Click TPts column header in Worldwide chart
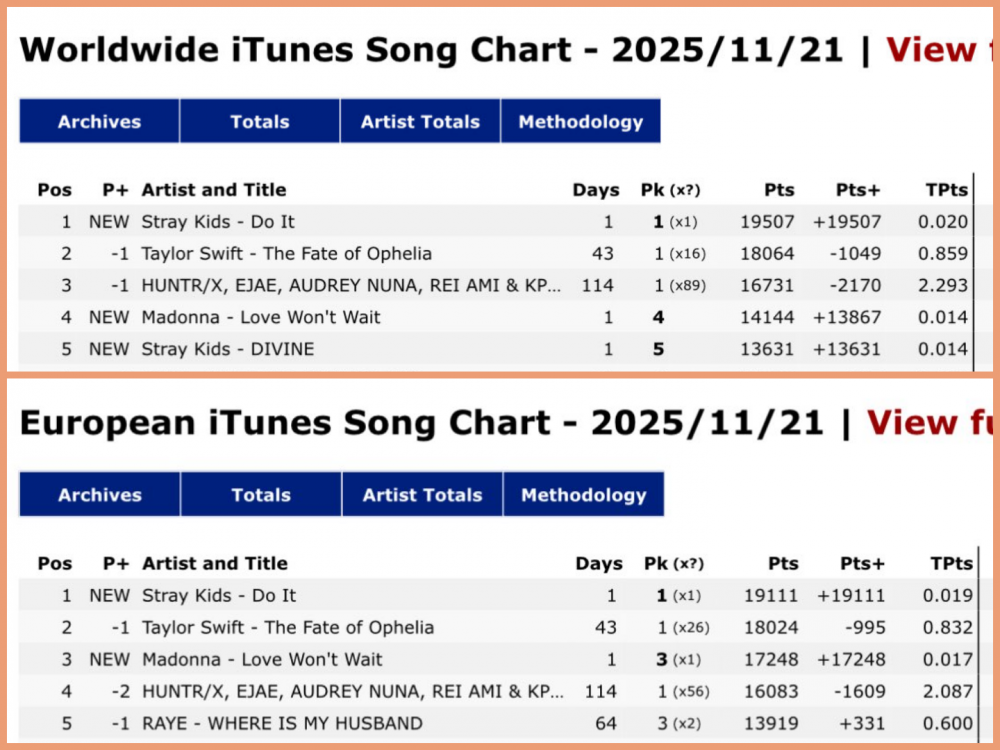 [946, 190]
